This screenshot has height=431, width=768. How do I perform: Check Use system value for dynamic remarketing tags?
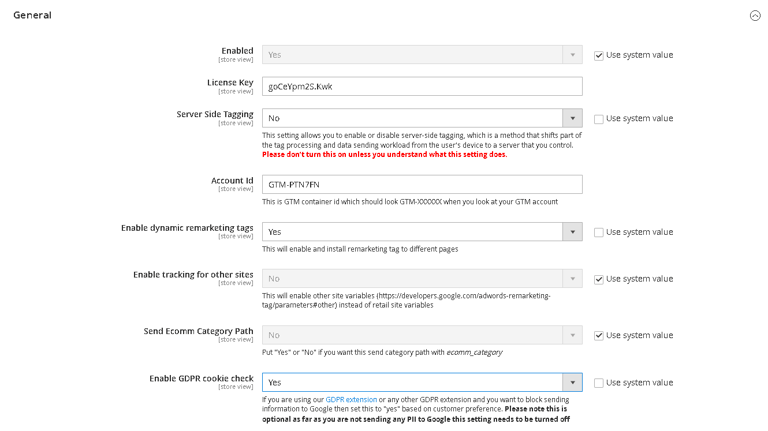click(599, 233)
